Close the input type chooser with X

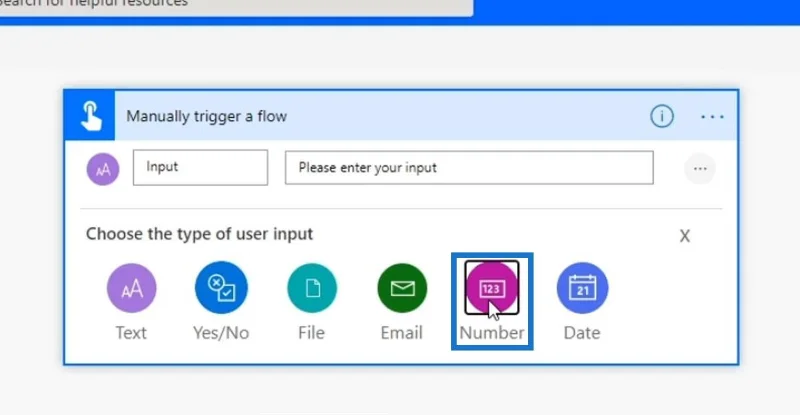click(x=685, y=236)
